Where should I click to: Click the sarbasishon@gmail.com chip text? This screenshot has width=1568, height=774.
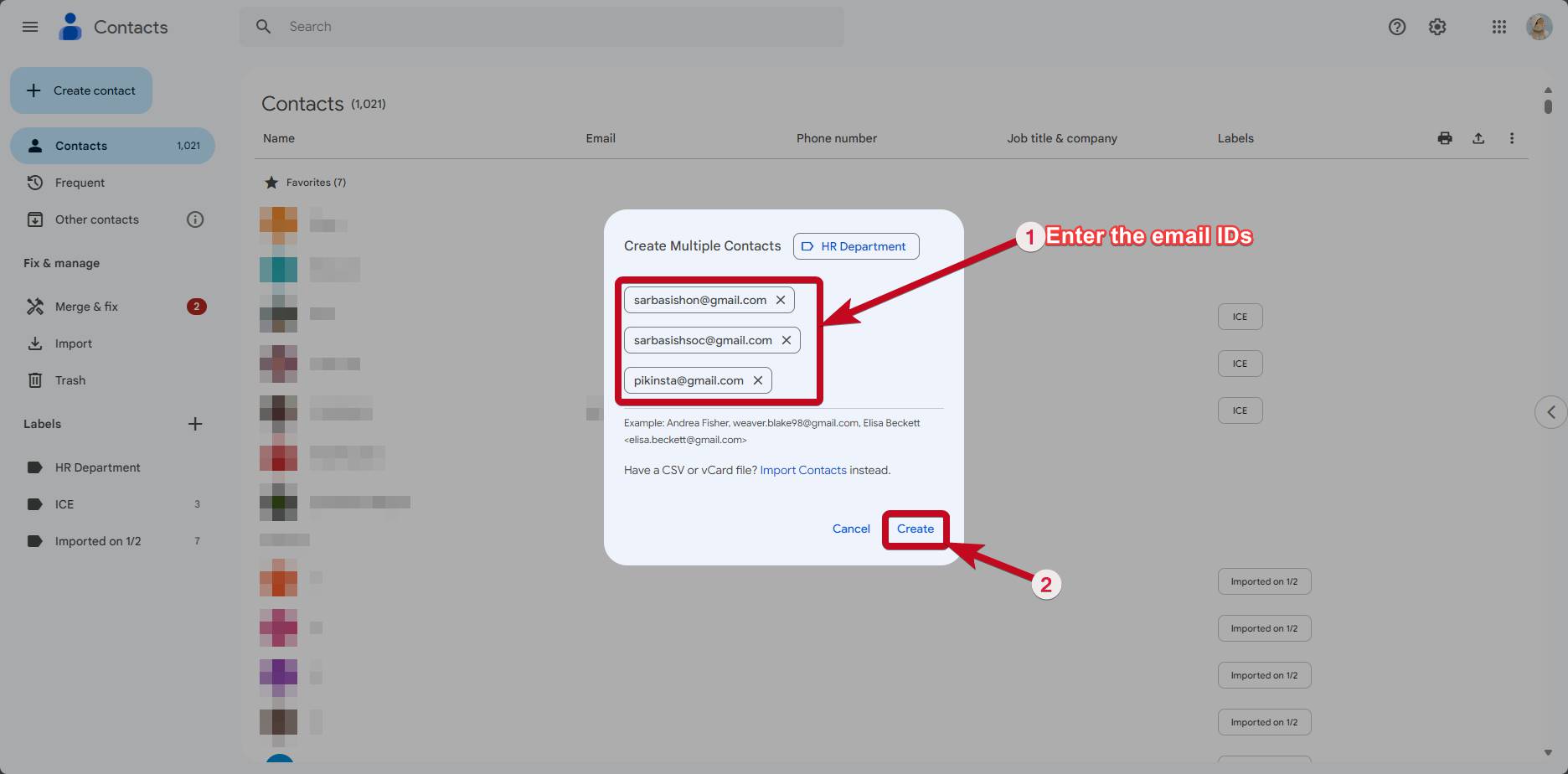pos(700,300)
